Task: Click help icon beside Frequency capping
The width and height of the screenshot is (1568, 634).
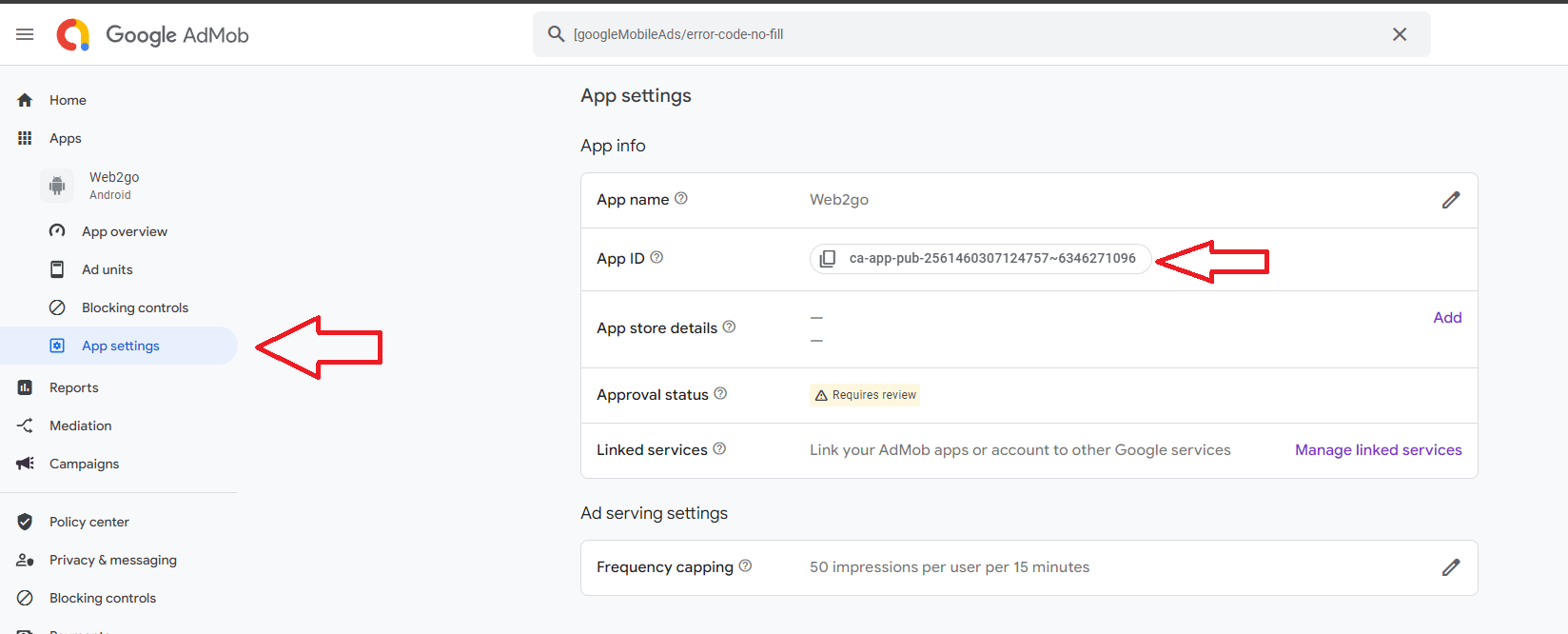Action: coord(745,565)
